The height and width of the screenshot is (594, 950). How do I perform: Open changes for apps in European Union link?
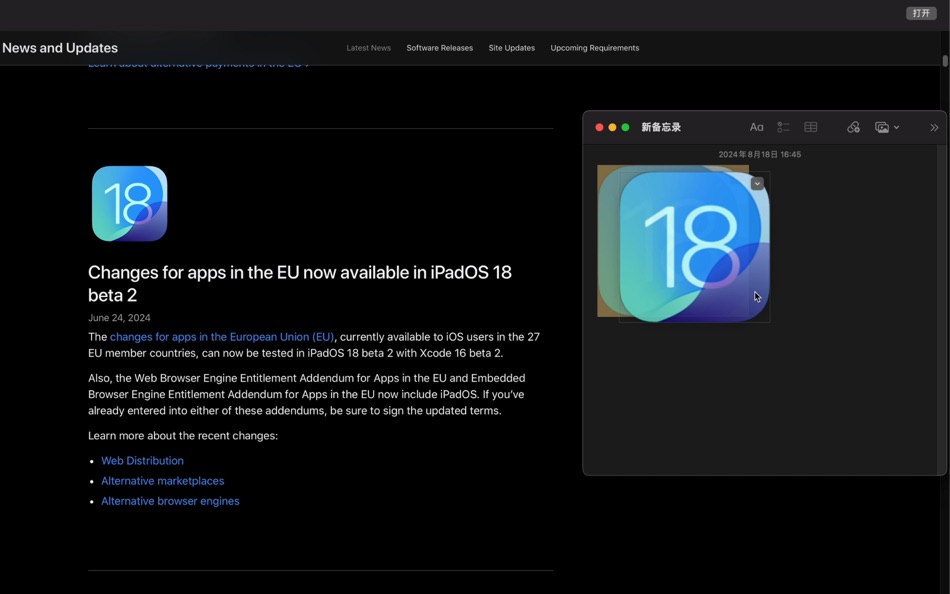coord(222,337)
